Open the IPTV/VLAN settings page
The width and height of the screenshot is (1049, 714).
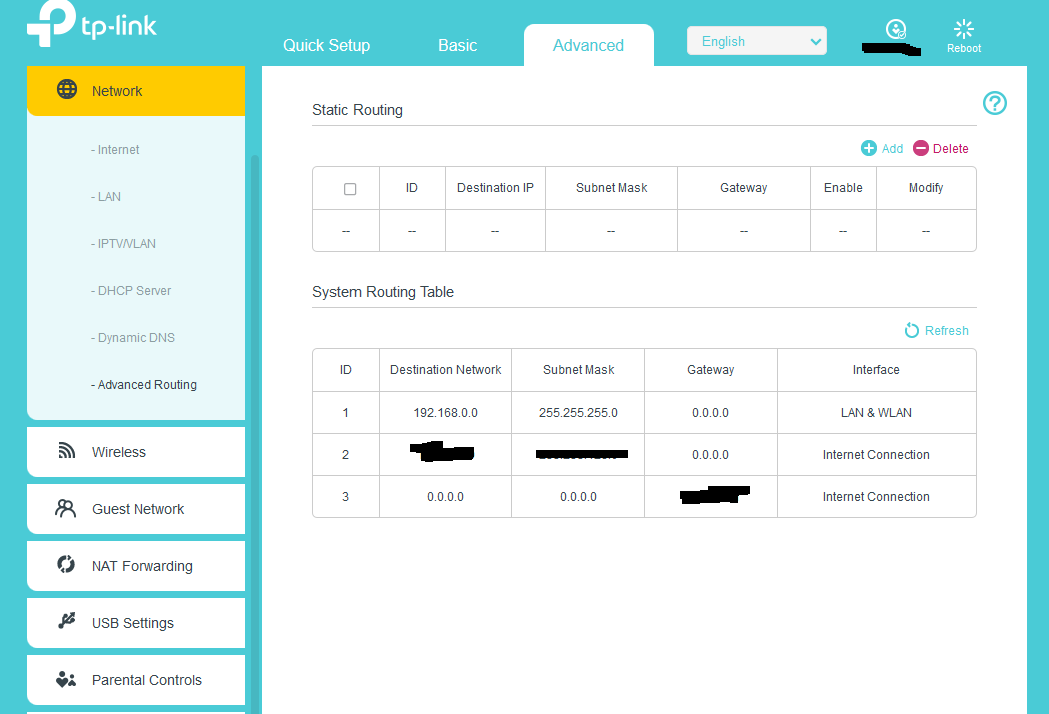[126, 244]
